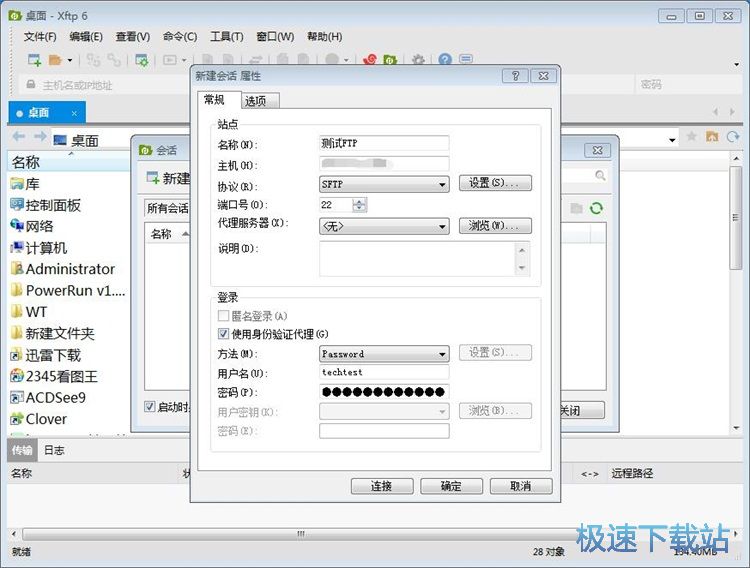Click the Forward navigation arrow icon

(x=40, y=137)
